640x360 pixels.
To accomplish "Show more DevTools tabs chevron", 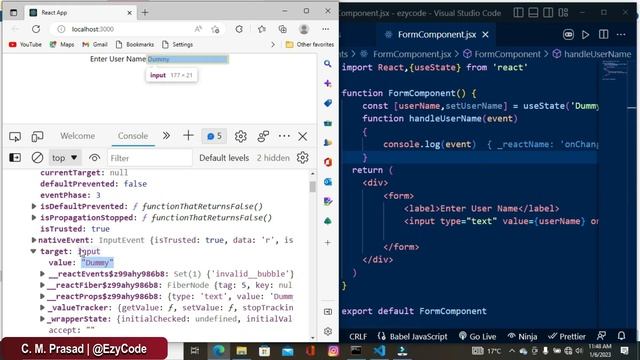I will pyautogui.click(x=166, y=136).
